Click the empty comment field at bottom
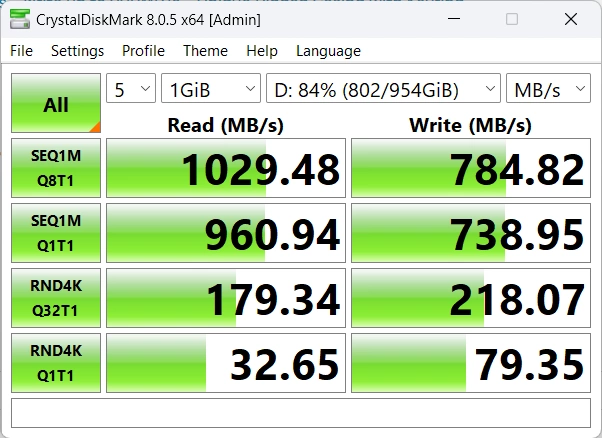Viewport: 602px width, 438px height. [300, 412]
